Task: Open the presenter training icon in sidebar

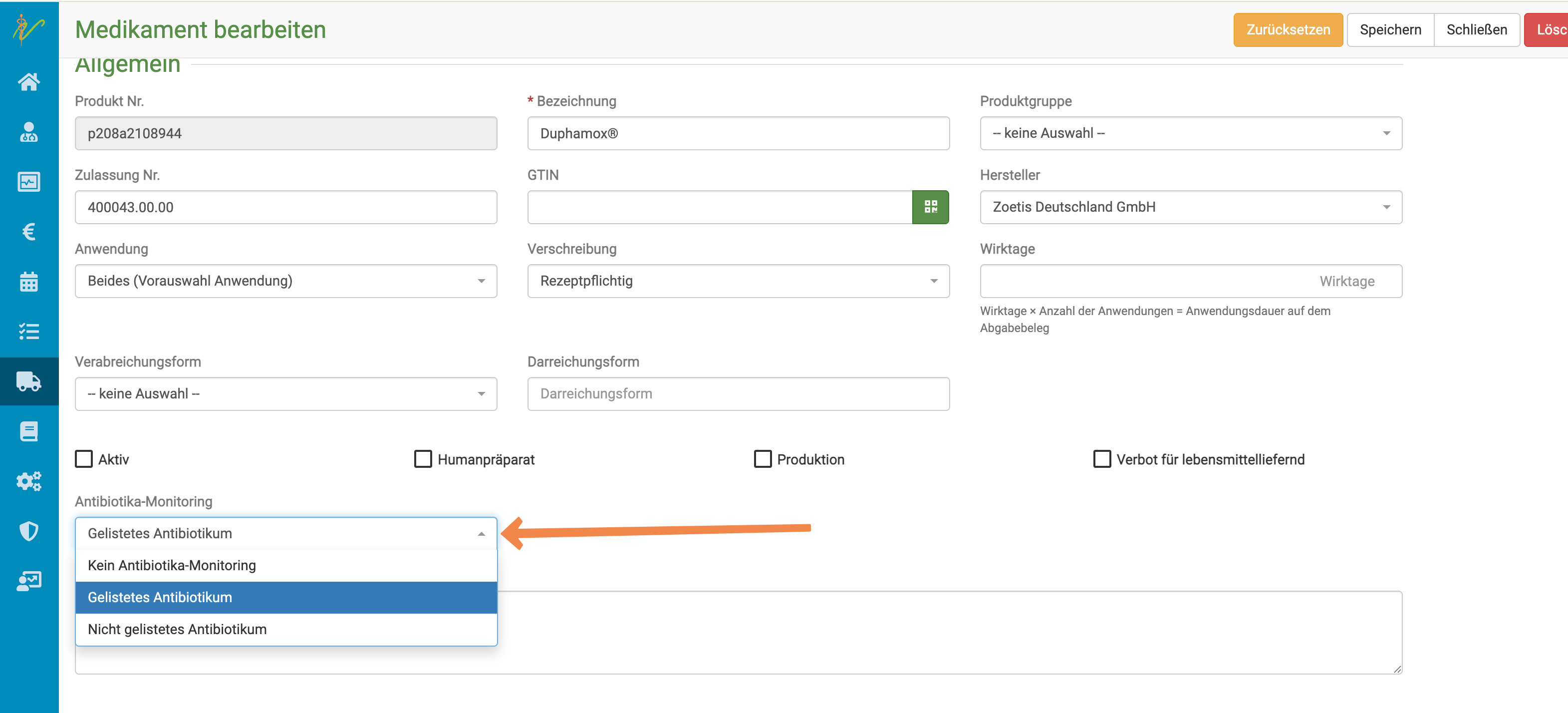Action: tap(28, 581)
